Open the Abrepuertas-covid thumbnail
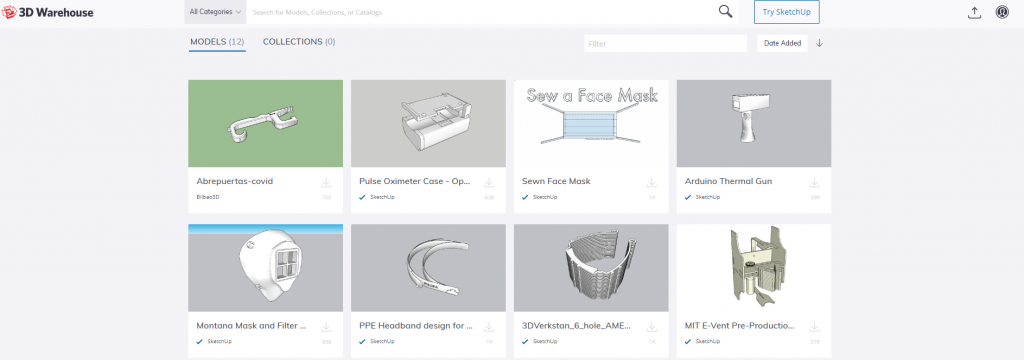This screenshot has height=360, width=1024. [x=265, y=123]
